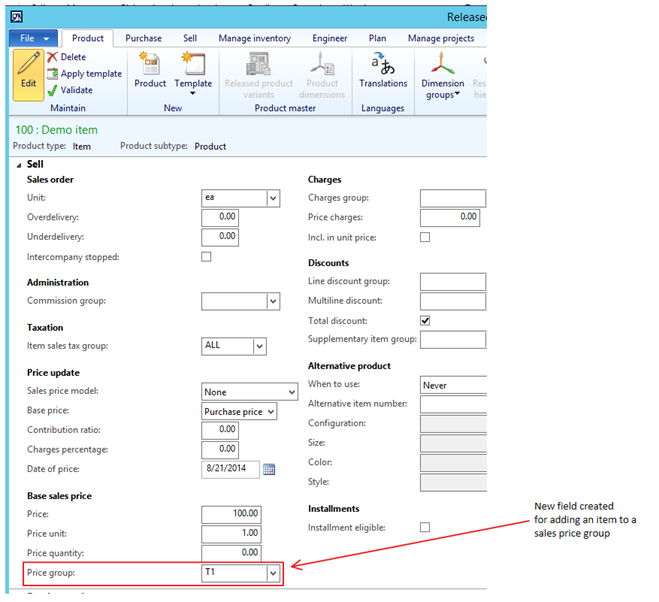Click the Validate checkmark icon
The width and height of the screenshot is (659, 602).
point(53,90)
